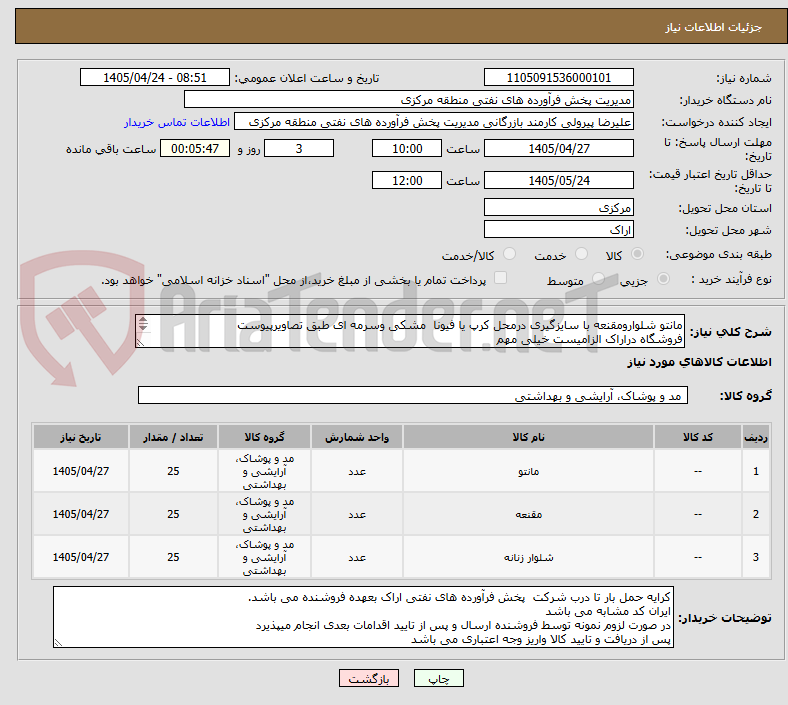Click resize grip of شرح کلی نیاز box
788x705 pixels.
(x=141, y=342)
